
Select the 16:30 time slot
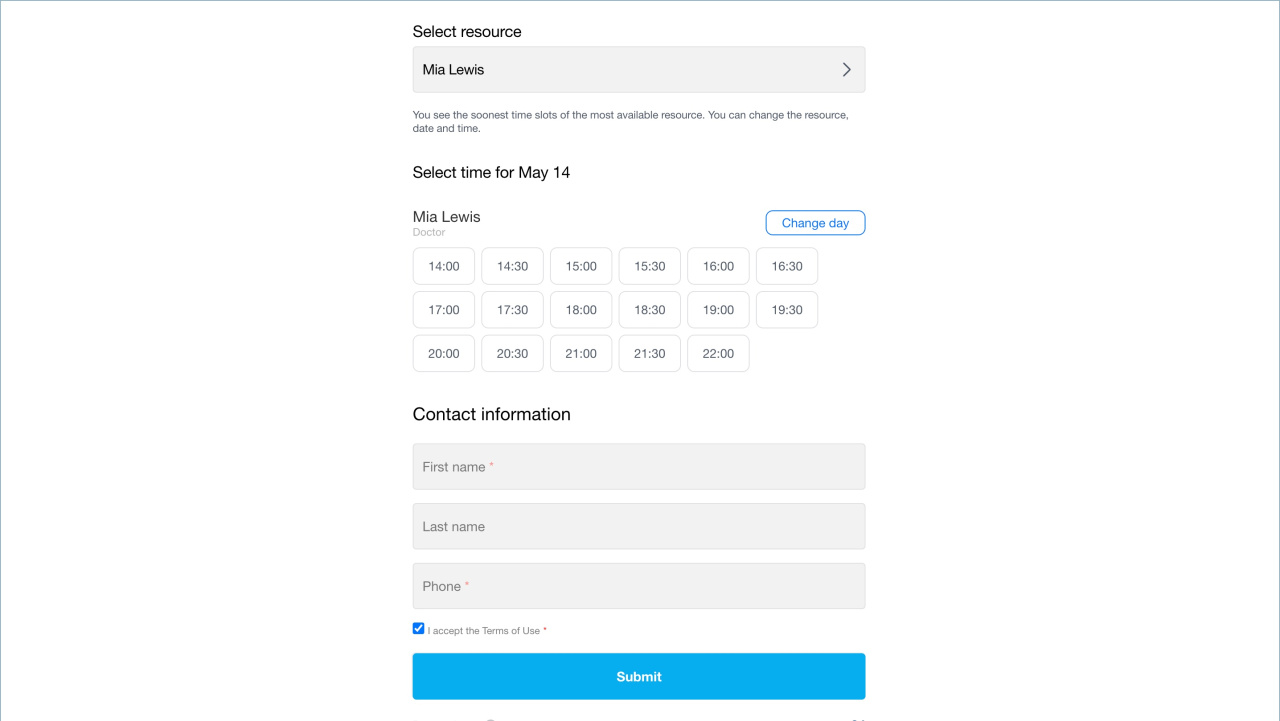[x=787, y=266]
